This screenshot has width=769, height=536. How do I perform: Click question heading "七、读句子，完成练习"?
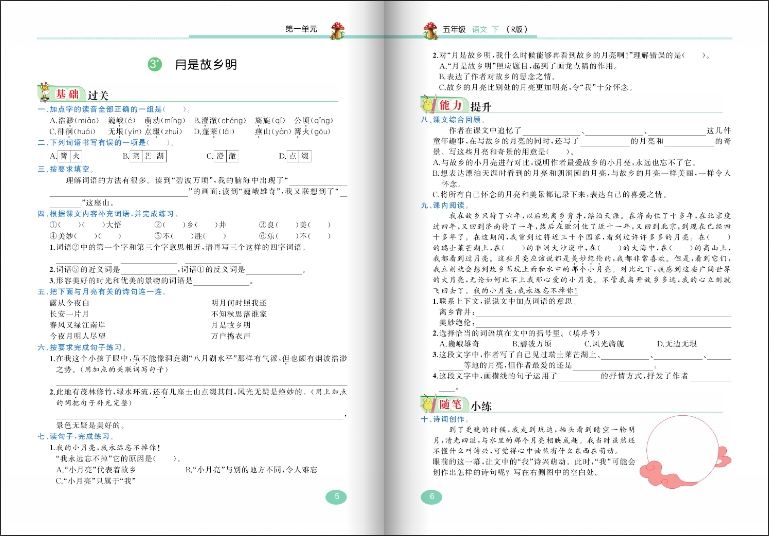pyautogui.click(x=76, y=436)
